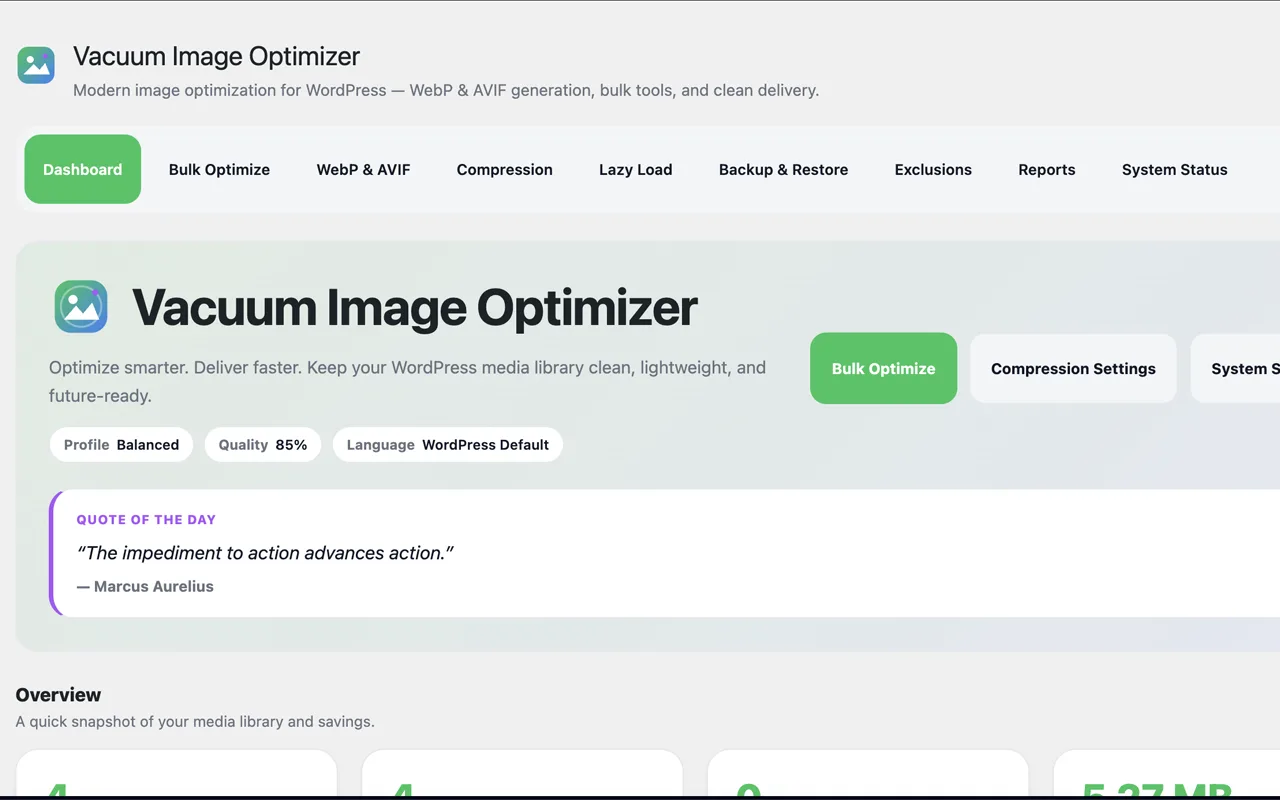
Task: Click the Profile Balanced pill
Action: pos(121,445)
